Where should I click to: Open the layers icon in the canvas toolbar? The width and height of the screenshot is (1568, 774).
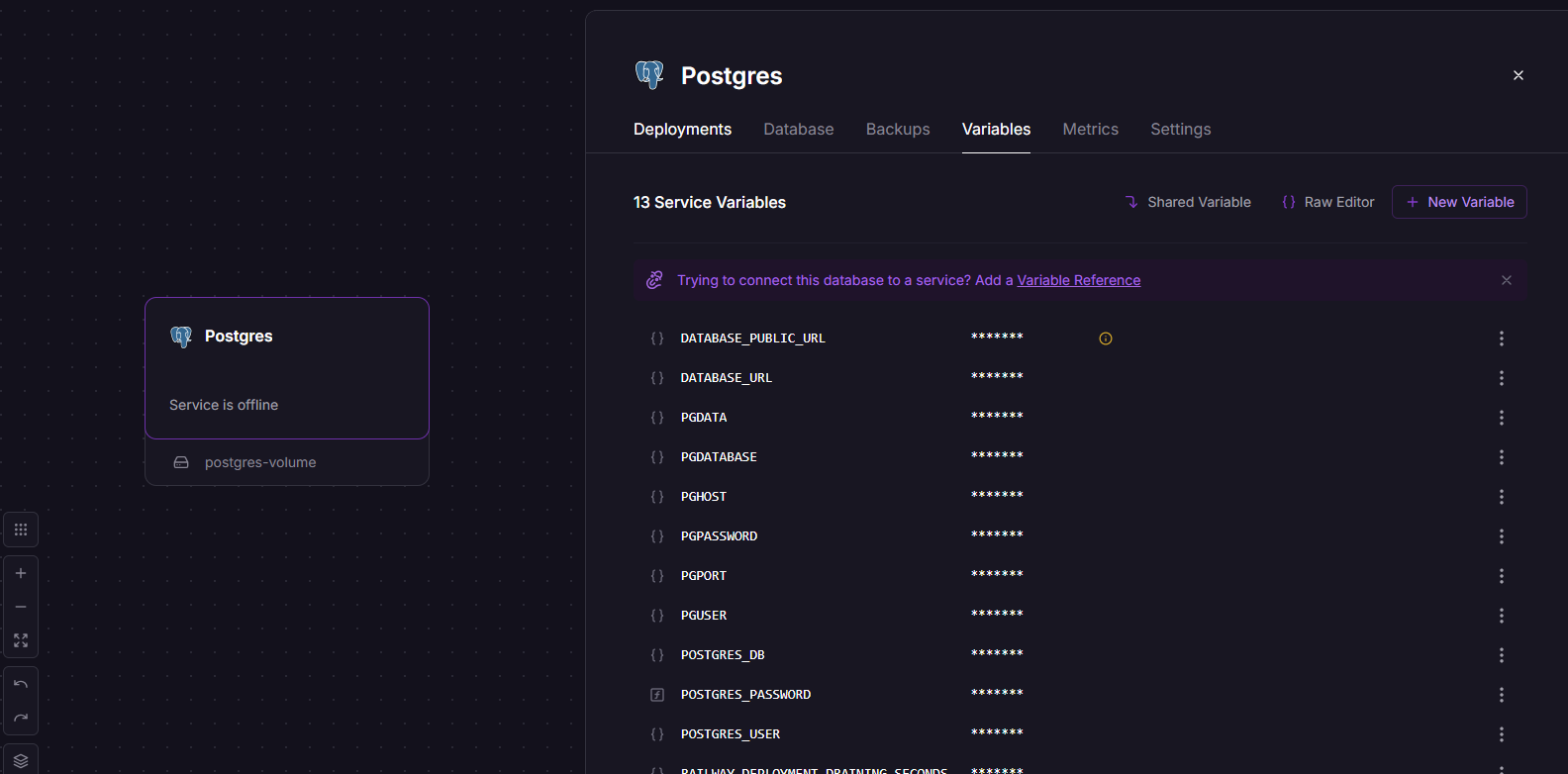coord(21,760)
